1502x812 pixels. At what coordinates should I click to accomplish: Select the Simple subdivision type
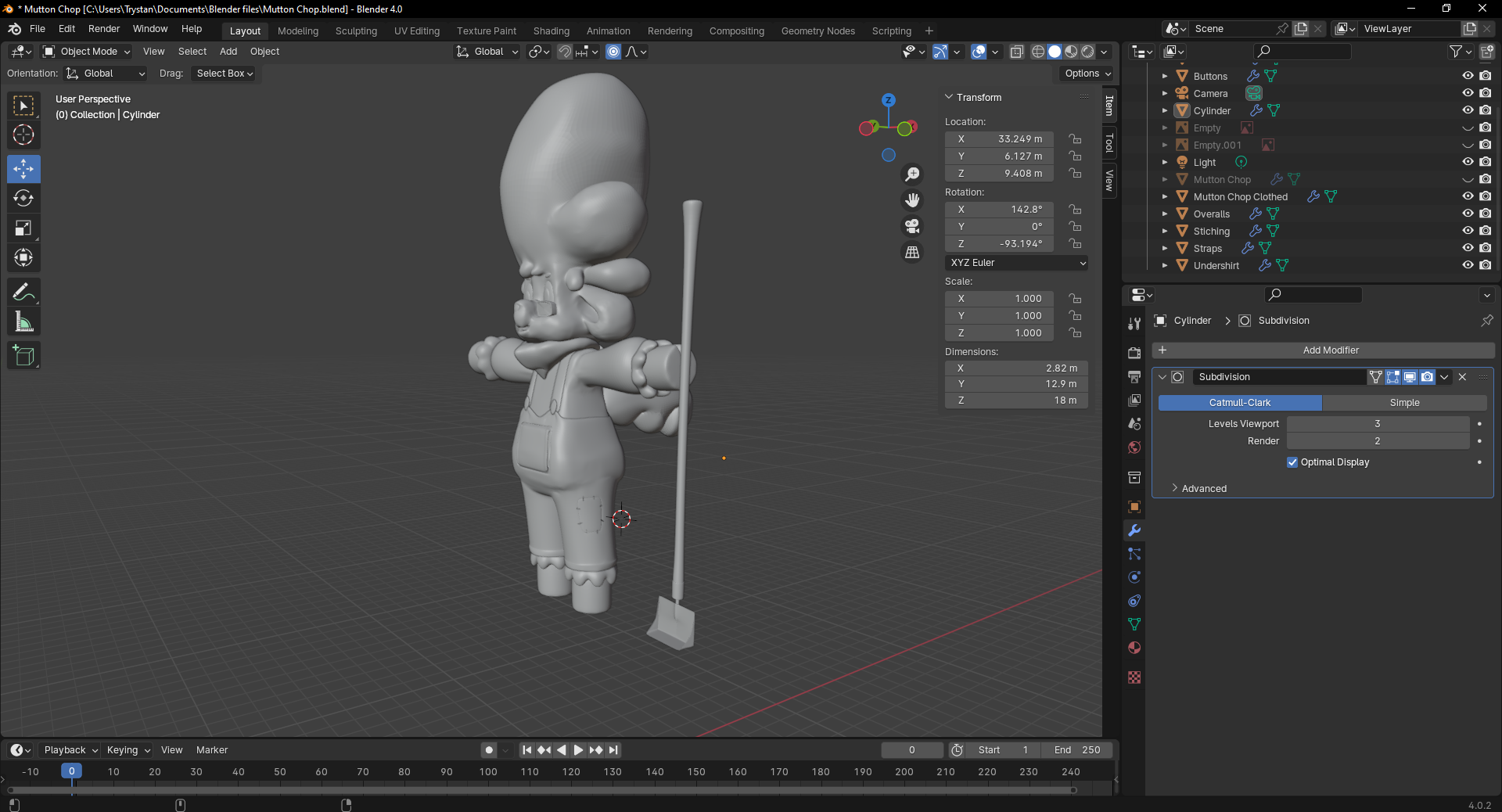(1404, 403)
